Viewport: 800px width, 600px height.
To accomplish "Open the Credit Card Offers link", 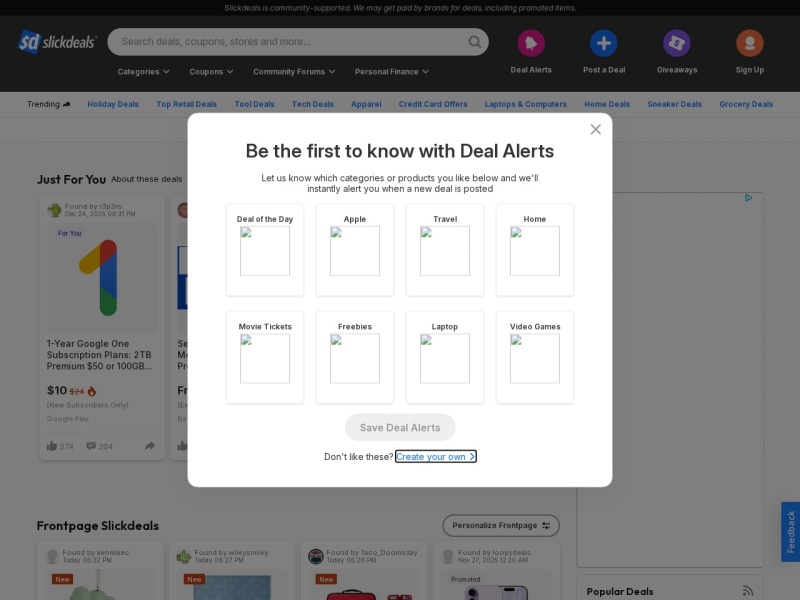I will pos(433,104).
